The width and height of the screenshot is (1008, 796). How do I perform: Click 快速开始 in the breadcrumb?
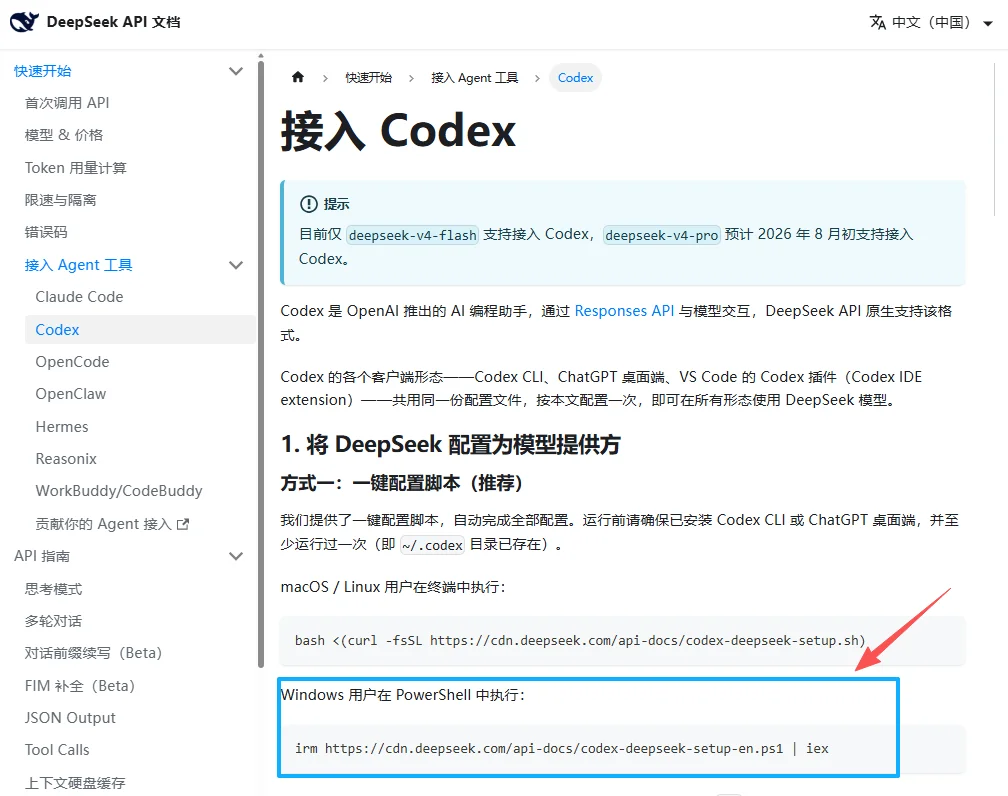tap(368, 78)
